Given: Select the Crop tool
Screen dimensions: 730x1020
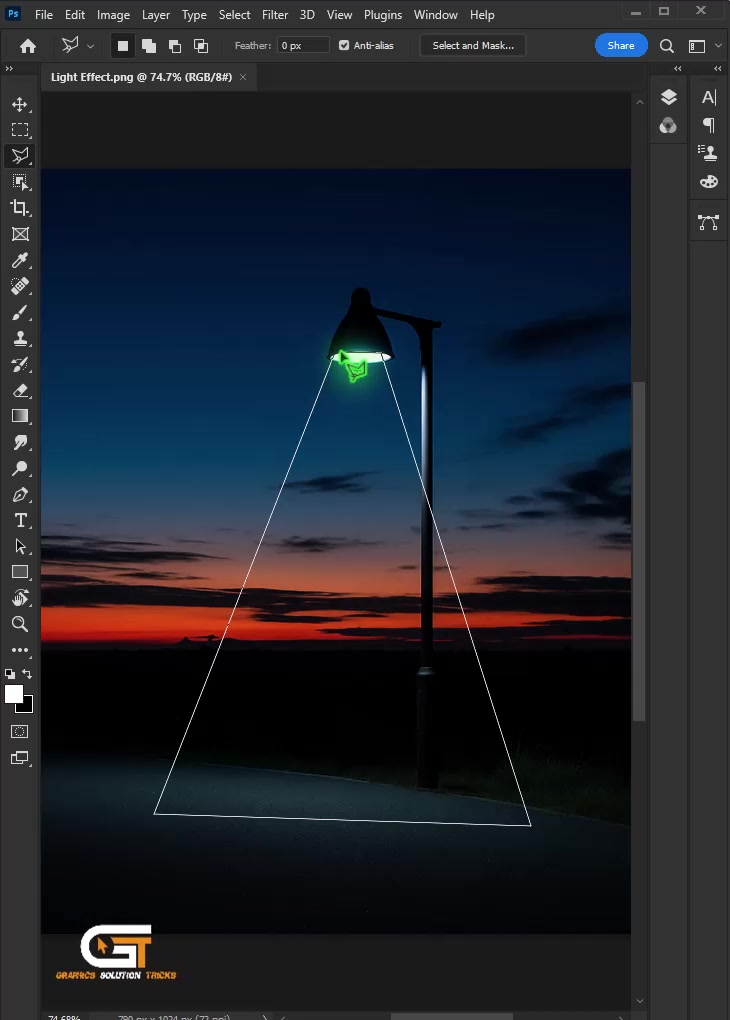Looking at the screenshot, I should click(x=20, y=208).
